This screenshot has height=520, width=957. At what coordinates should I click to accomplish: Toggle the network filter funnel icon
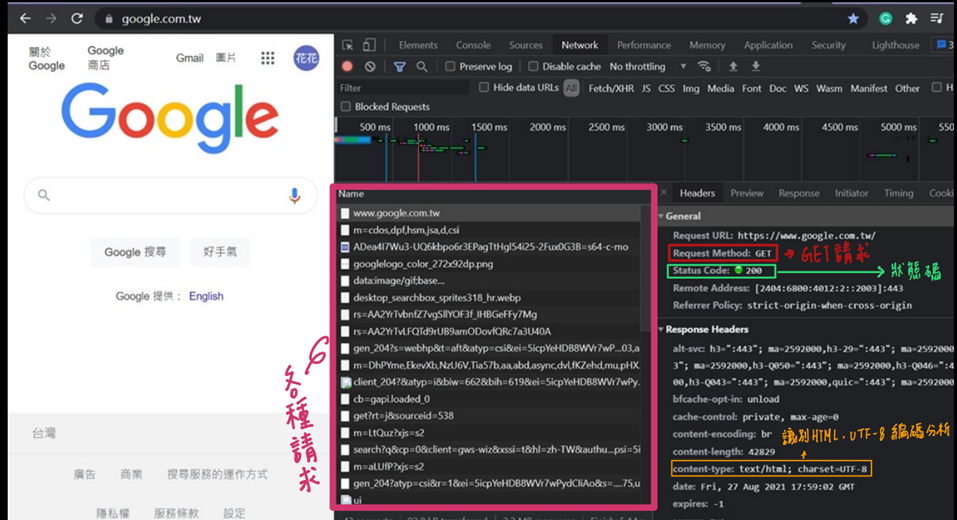coord(400,67)
